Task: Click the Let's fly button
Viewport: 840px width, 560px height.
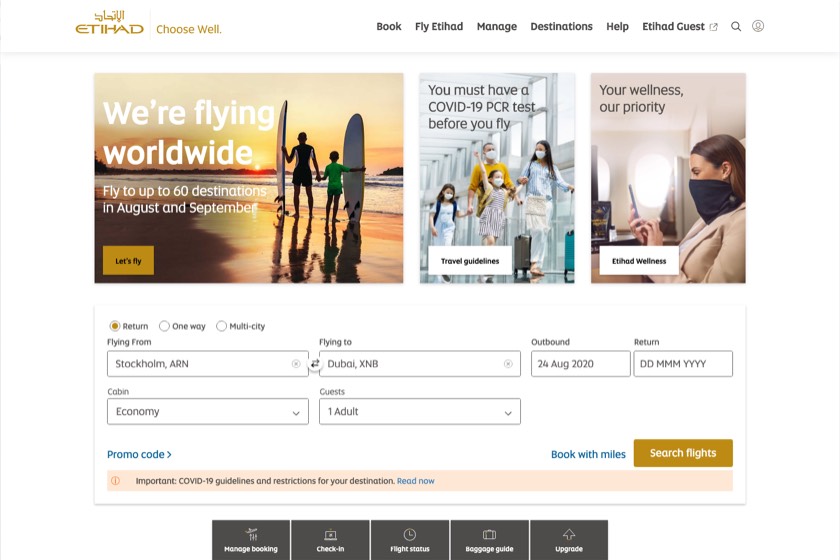Action: [128, 260]
